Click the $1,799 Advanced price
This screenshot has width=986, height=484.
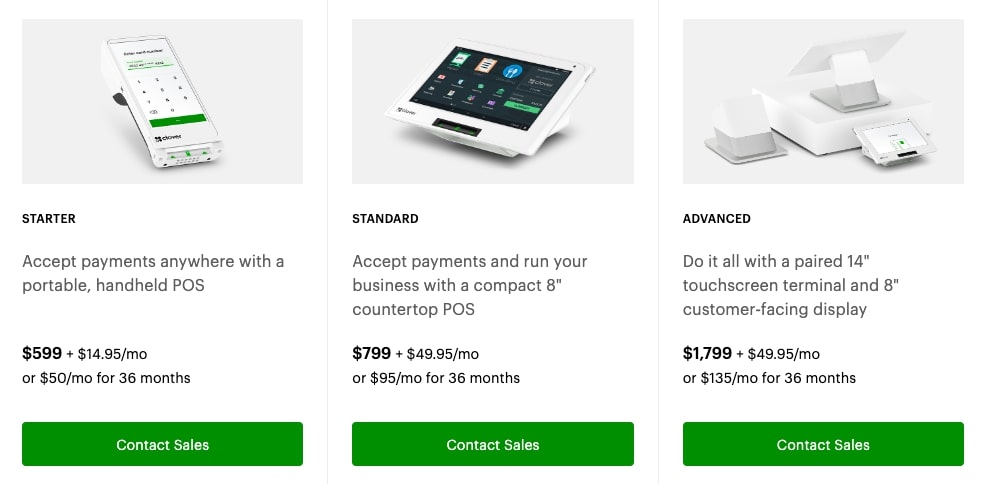(x=707, y=353)
